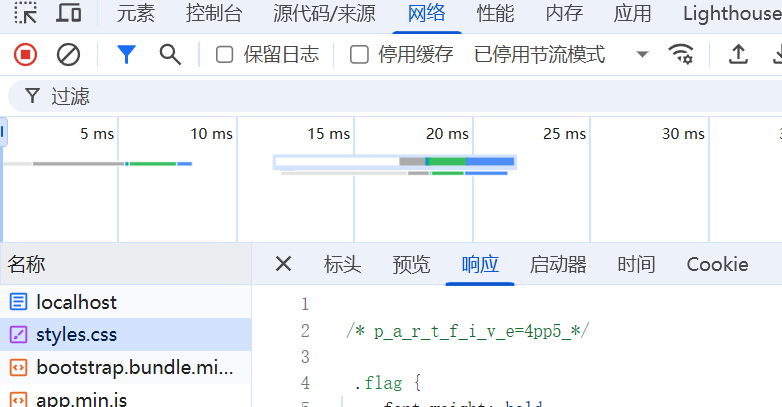Clear the network log

pyautogui.click(x=68, y=54)
